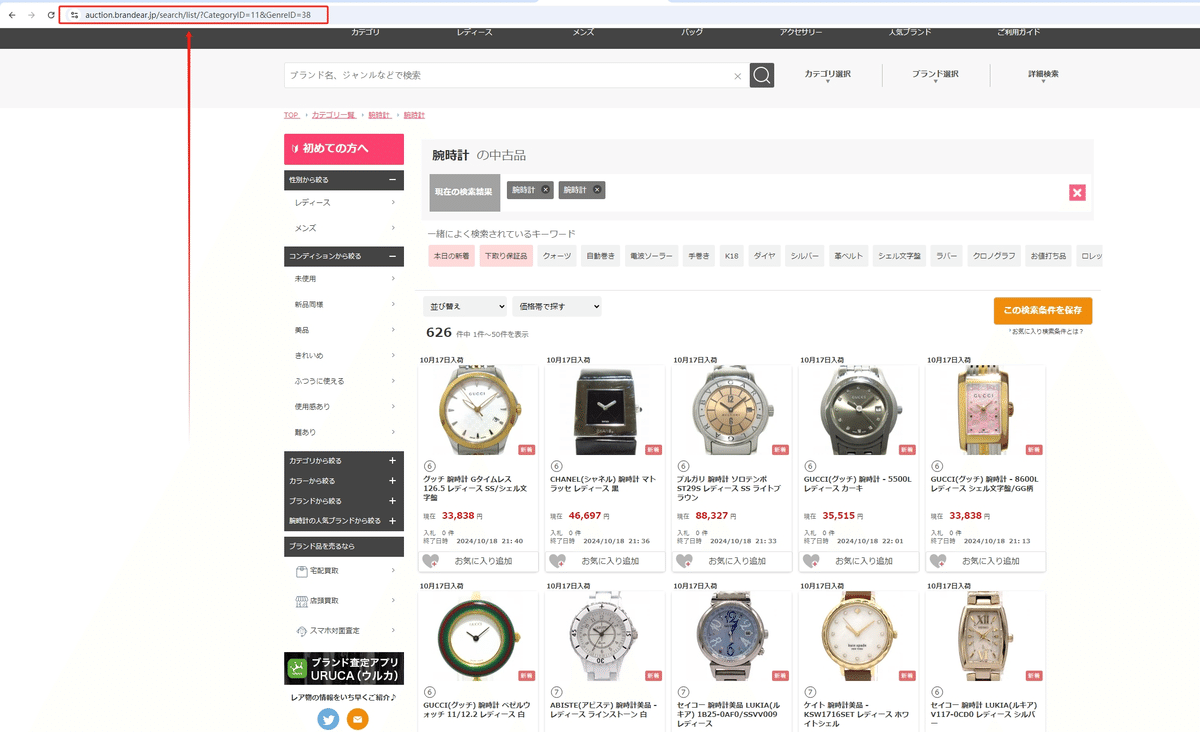This screenshot has width=1200, height=732.
Task: Click the カテゴリ一覧 breadcrumb link
Action: 333,116
